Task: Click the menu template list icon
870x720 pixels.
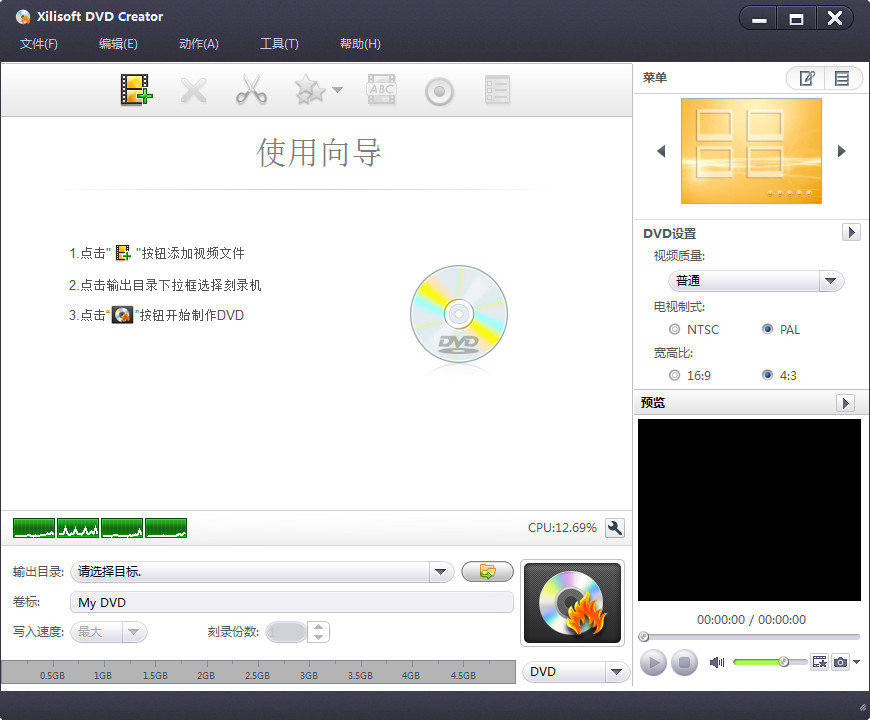Action: pyautogui.click(x=842, y=78)
